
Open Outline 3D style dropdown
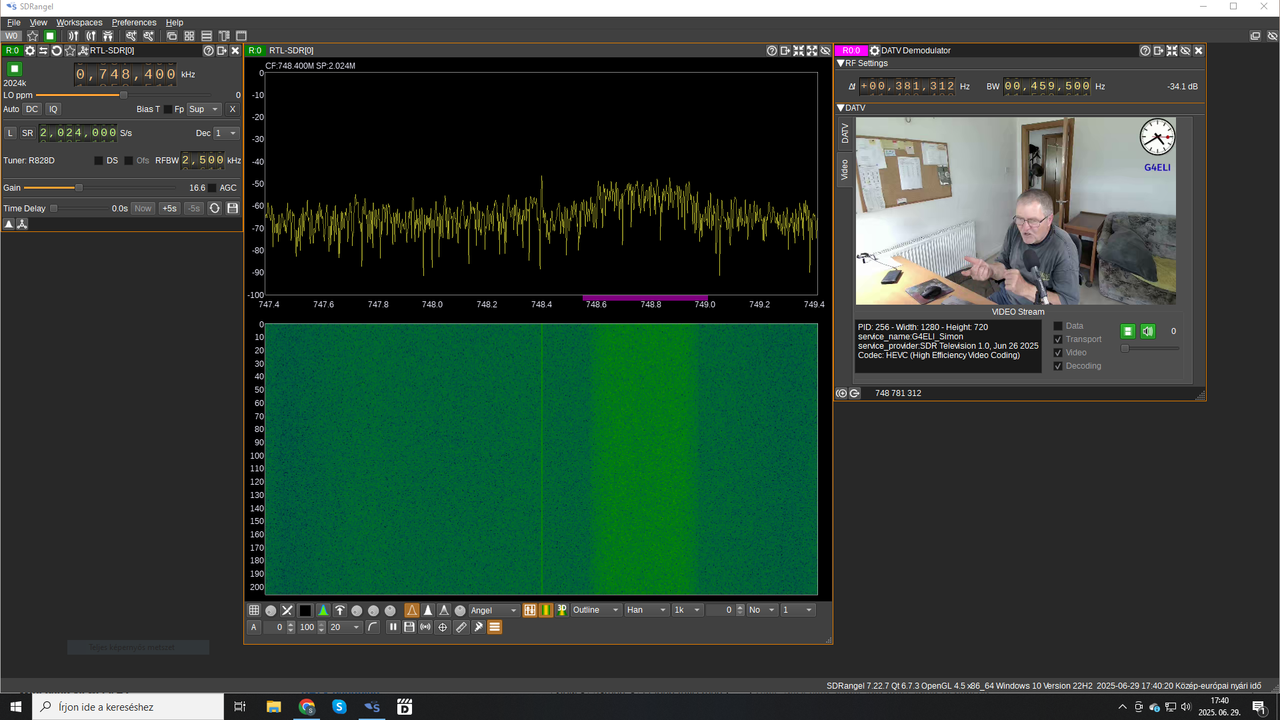[596, 610]
